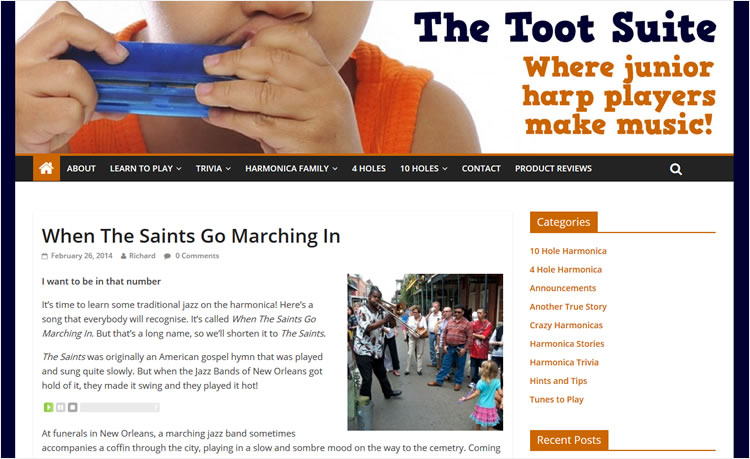This screenshot has height=459, width=750.
Task: Expand the Learn To Play dropdown menu
Action: [145, 168]
